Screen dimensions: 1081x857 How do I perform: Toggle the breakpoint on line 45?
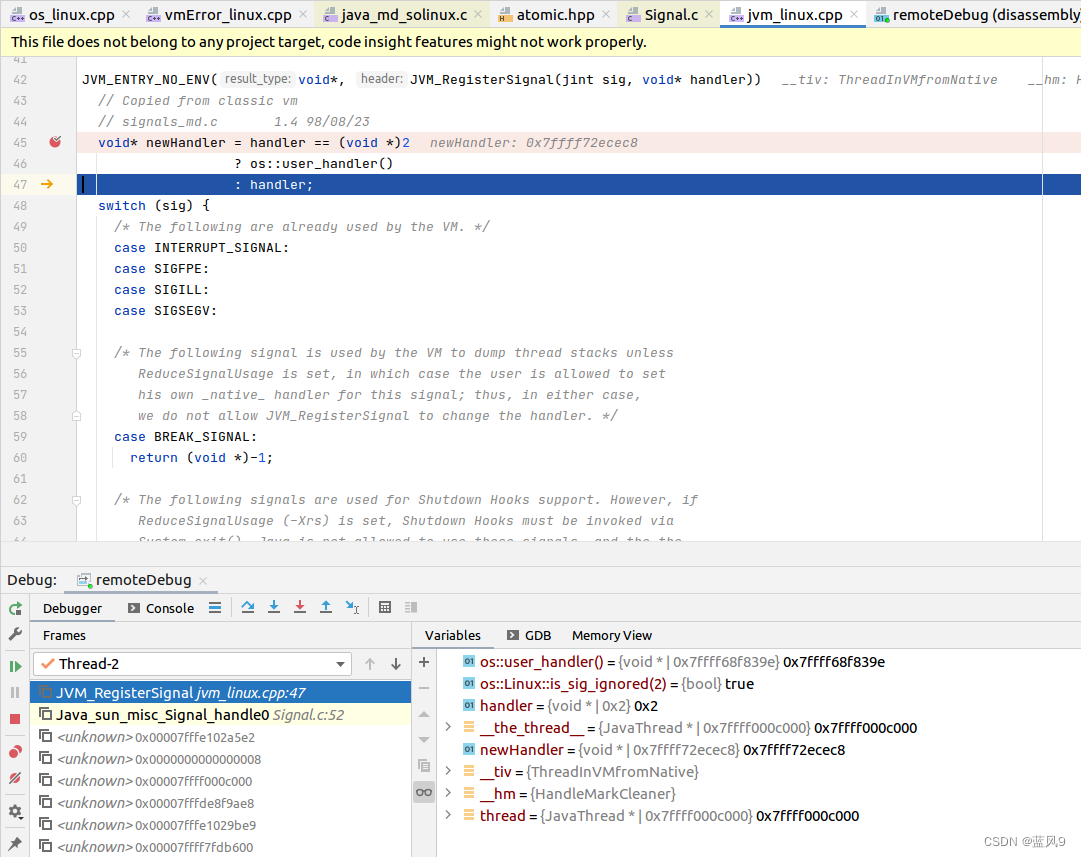point(55,142)
